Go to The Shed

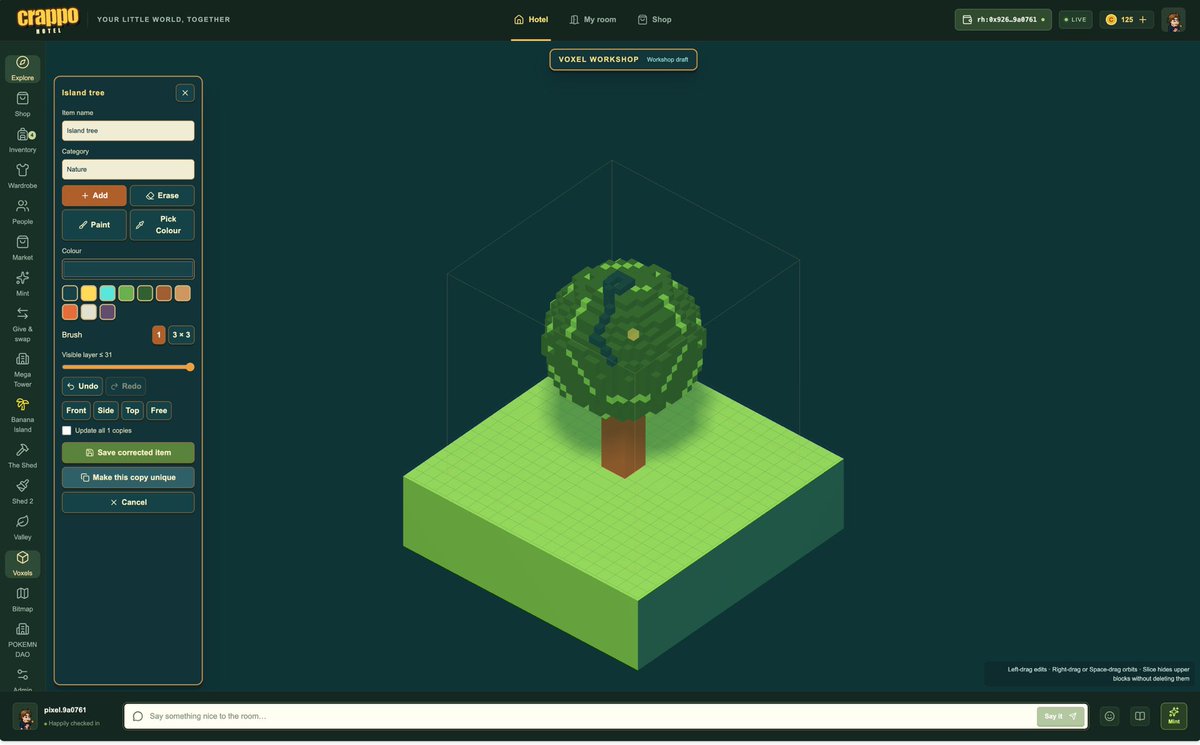(x=22, y=456)
